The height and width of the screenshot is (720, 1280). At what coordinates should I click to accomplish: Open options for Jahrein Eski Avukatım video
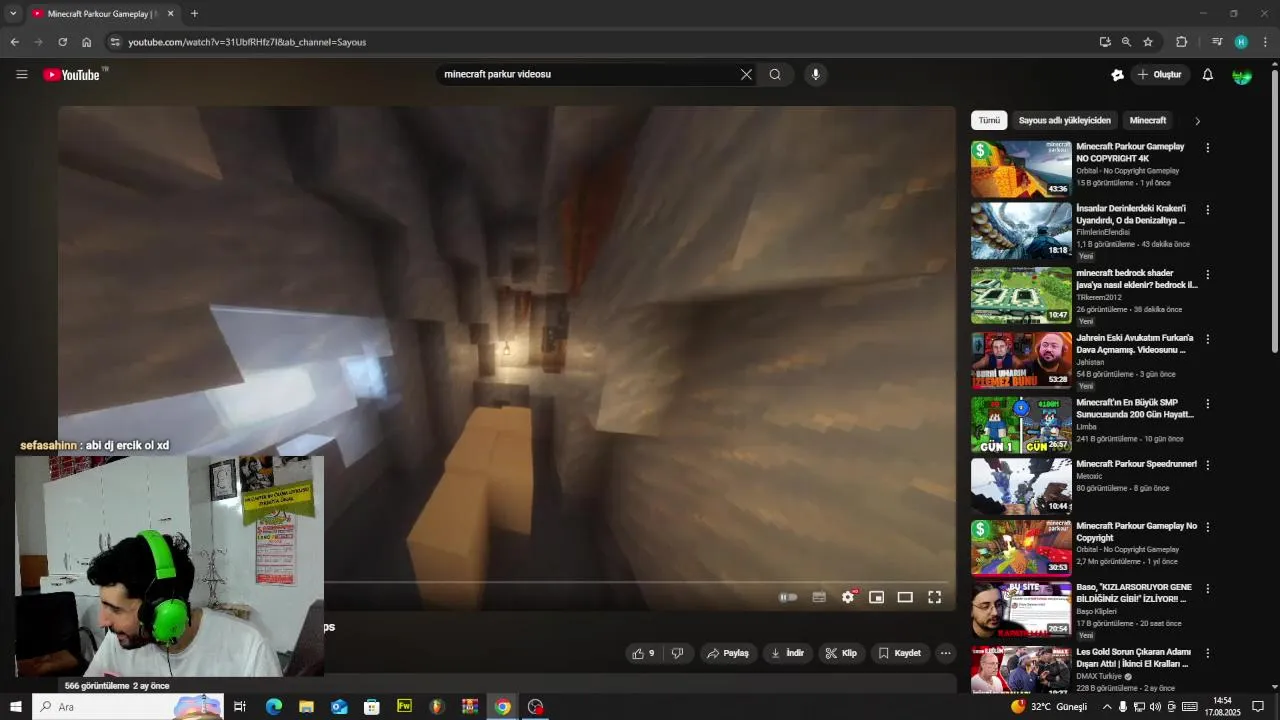pos(1208,339)
